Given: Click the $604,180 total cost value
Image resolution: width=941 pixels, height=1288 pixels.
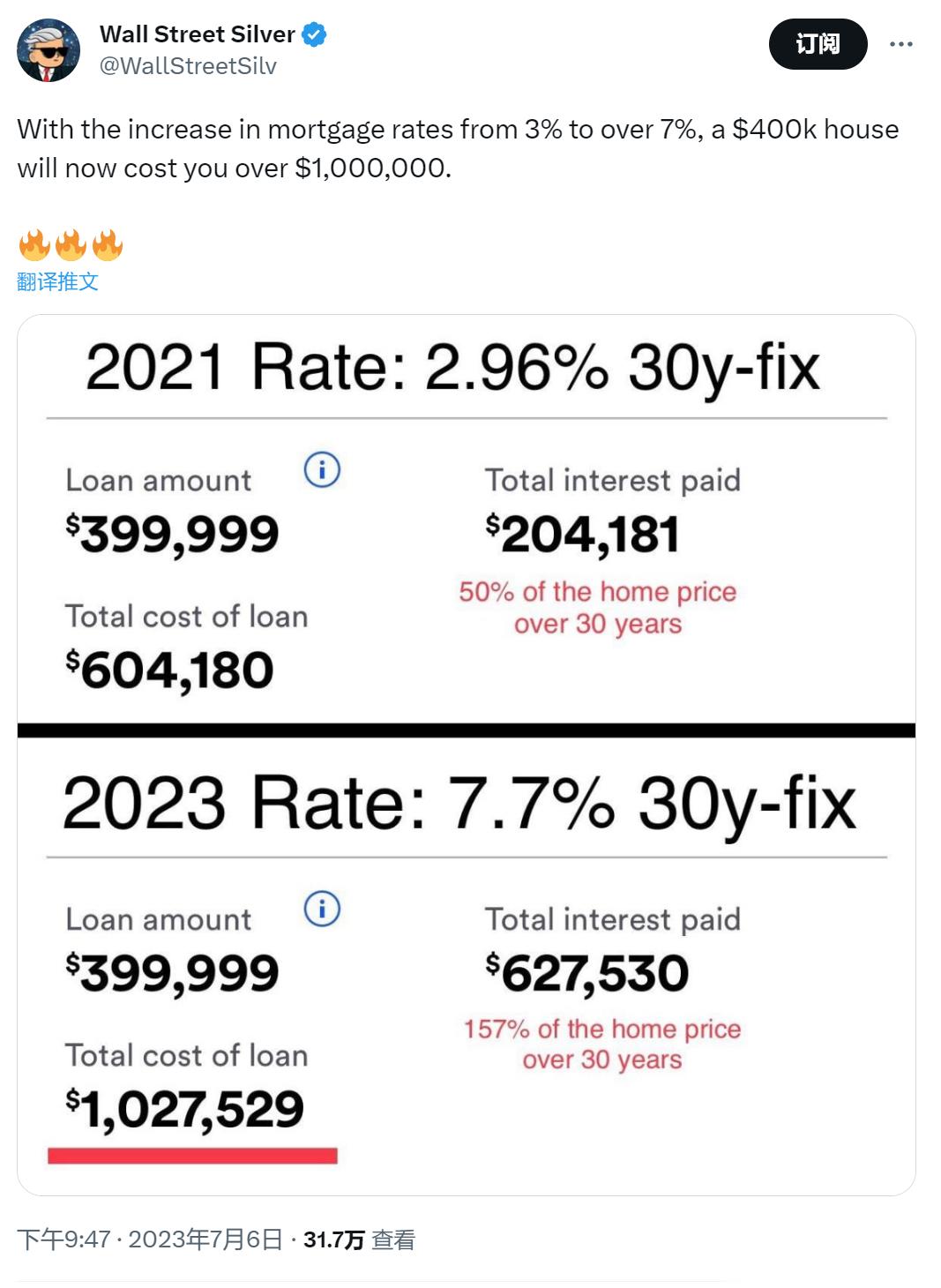Looking at the screenshot, I should (x=169, y=670).
